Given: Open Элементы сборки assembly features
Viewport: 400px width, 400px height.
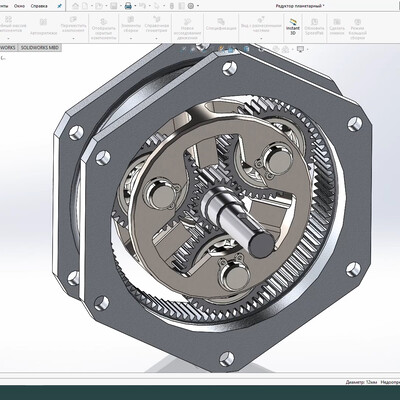Looking at the screenshot, I should coord(131,25).
